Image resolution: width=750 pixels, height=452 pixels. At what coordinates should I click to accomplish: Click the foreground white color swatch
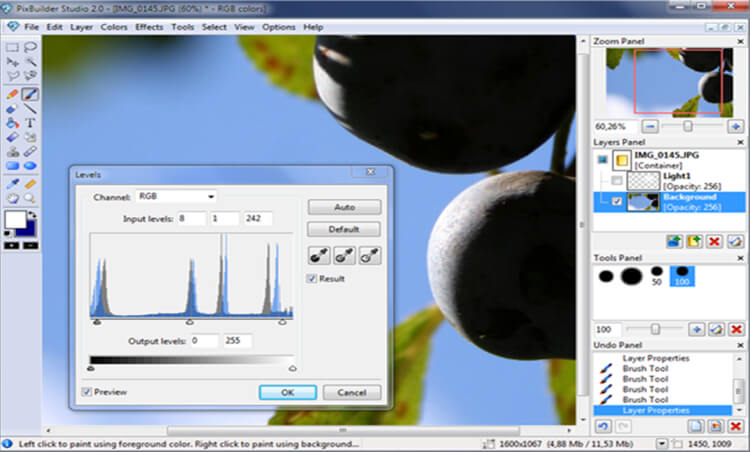pyautogui.click(x=15, y=221)
